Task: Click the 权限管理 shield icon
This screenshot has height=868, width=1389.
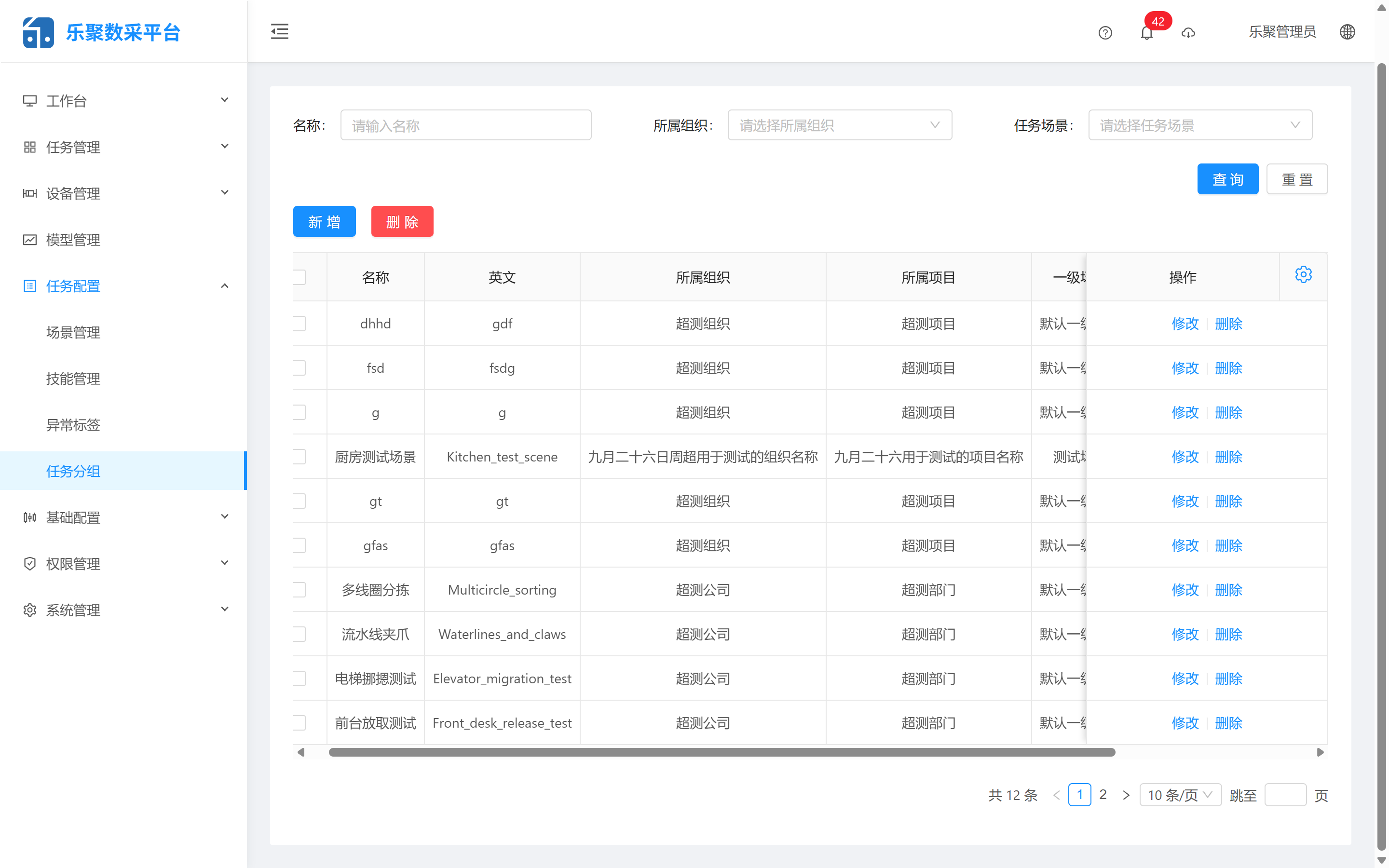Action: pos(30,563)
